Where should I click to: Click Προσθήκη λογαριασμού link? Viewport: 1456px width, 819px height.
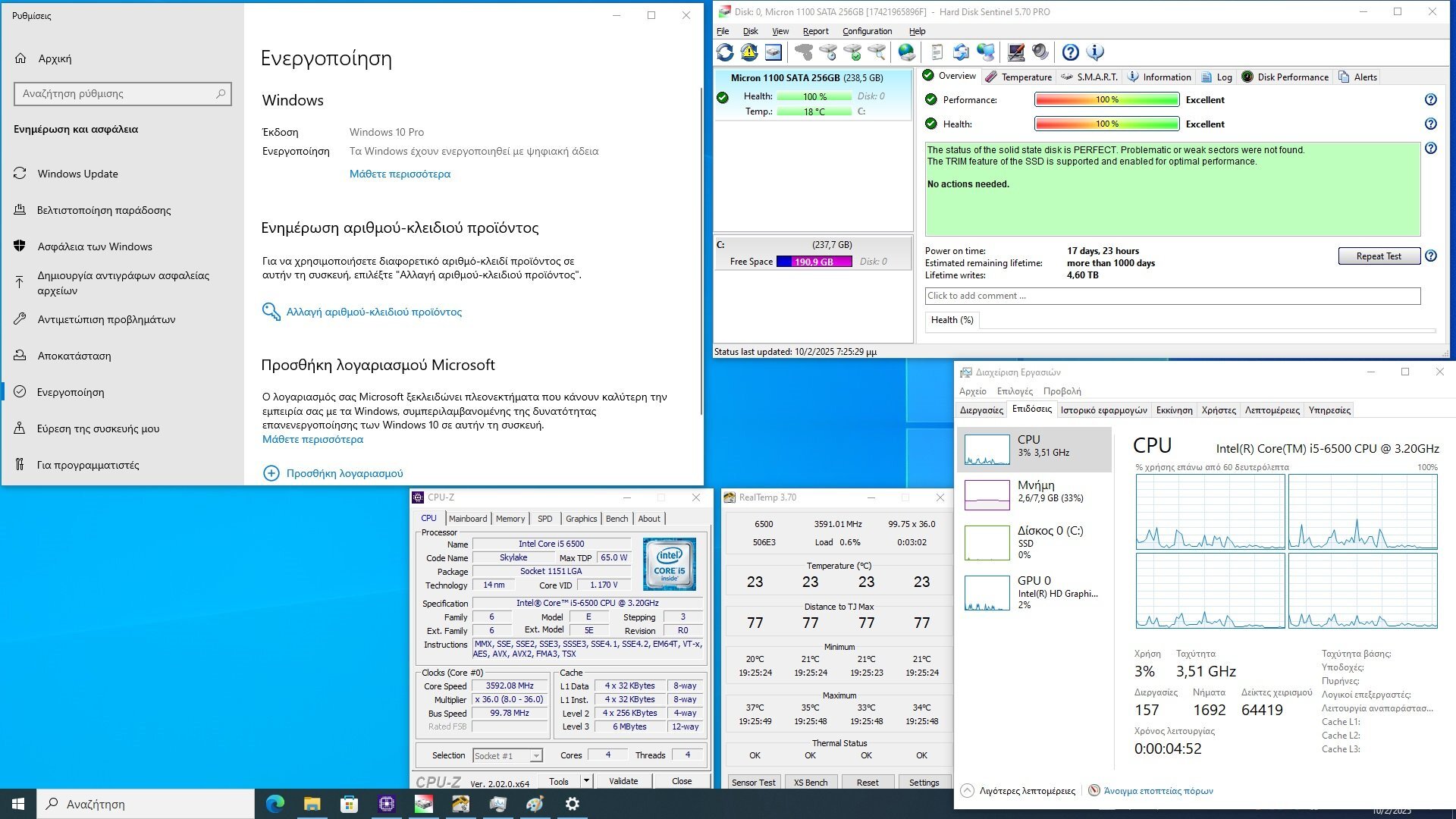click(x=344, y=473)
